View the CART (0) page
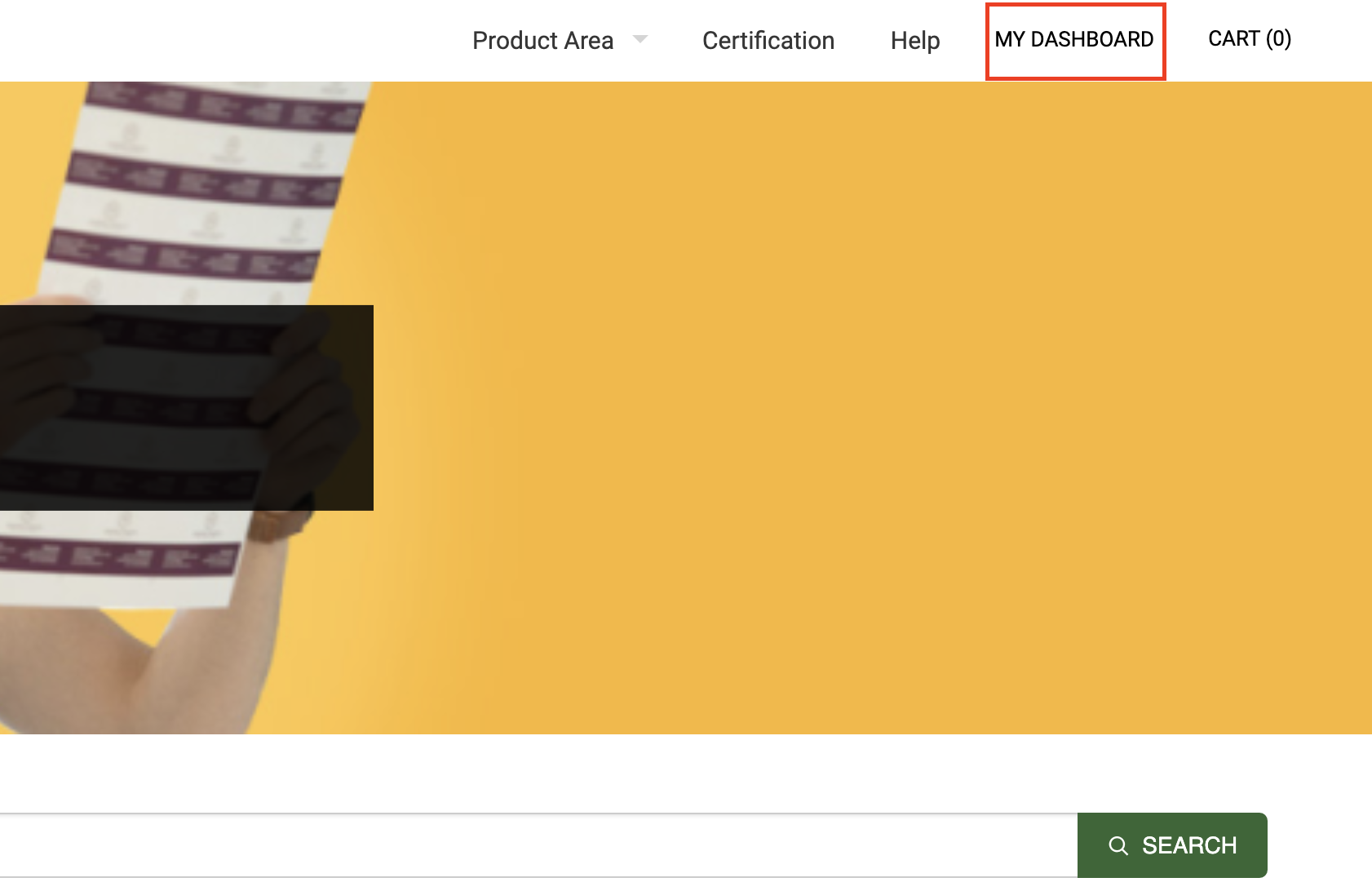 (1250, 38)
